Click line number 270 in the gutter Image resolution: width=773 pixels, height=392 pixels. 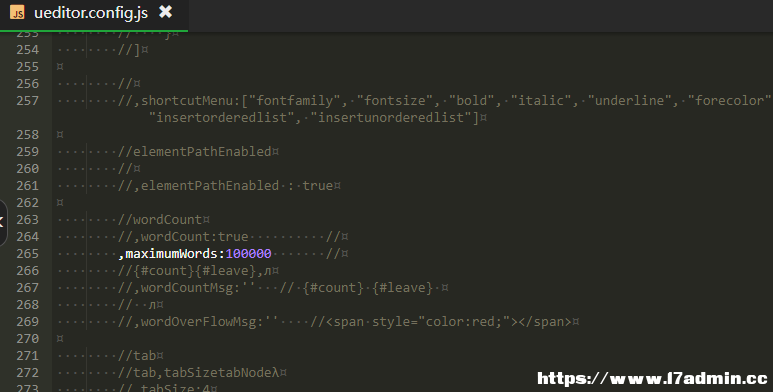coord(28,339)
